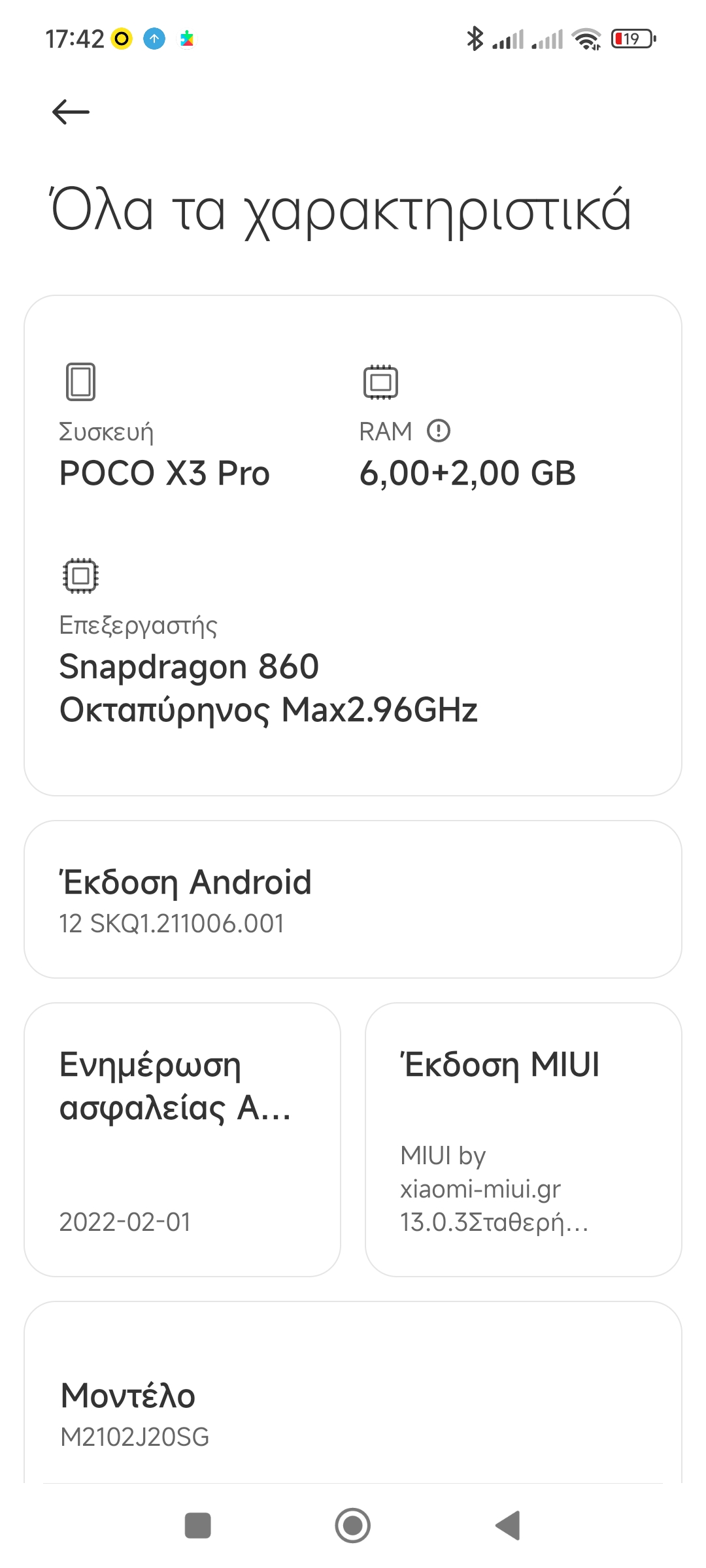Open the Ενημέρωση ασφαλείας card
The image size is (706, 1568).
click(x=182, y=1139)
